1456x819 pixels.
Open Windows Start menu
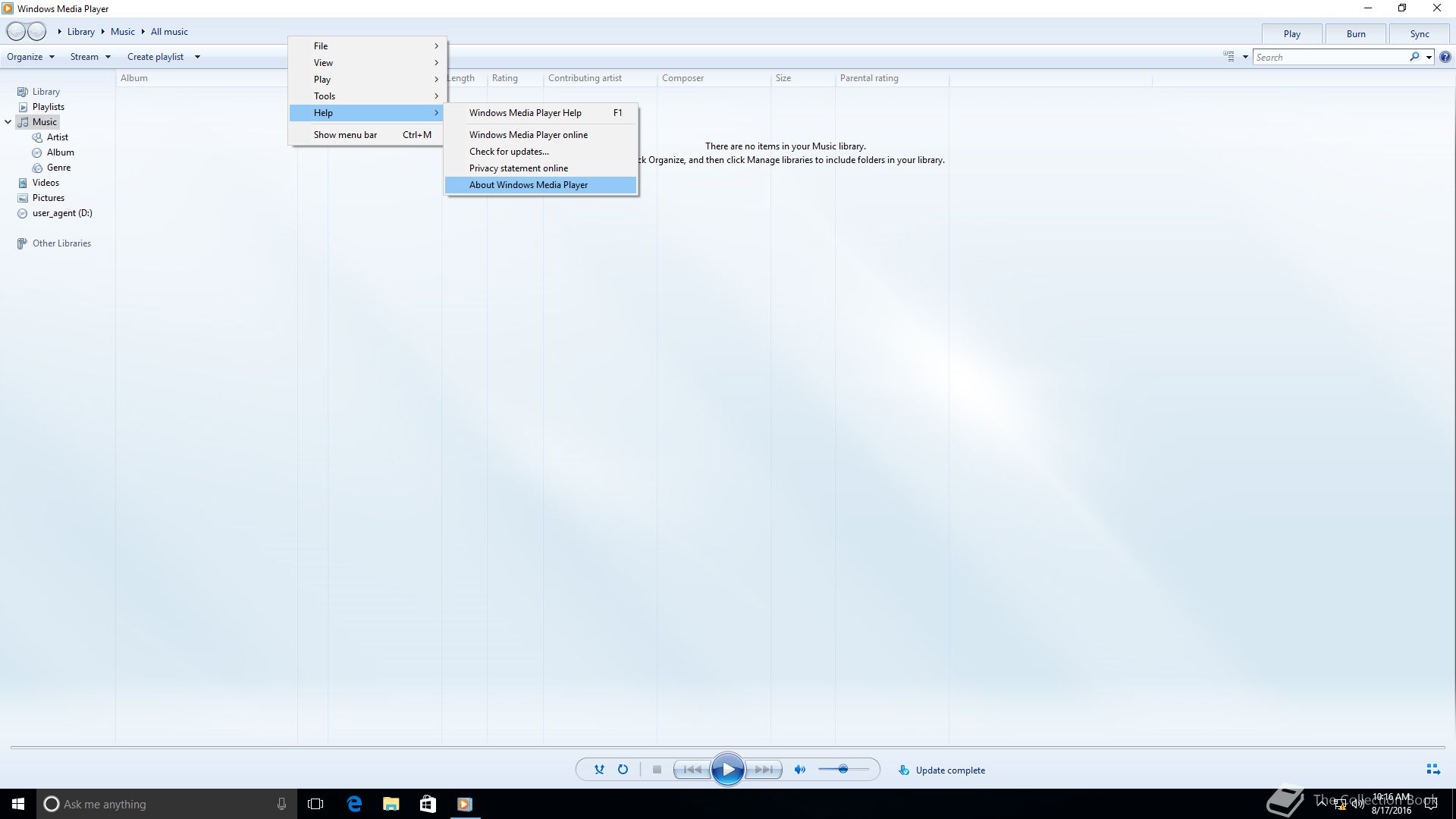(x=18, y=804)
